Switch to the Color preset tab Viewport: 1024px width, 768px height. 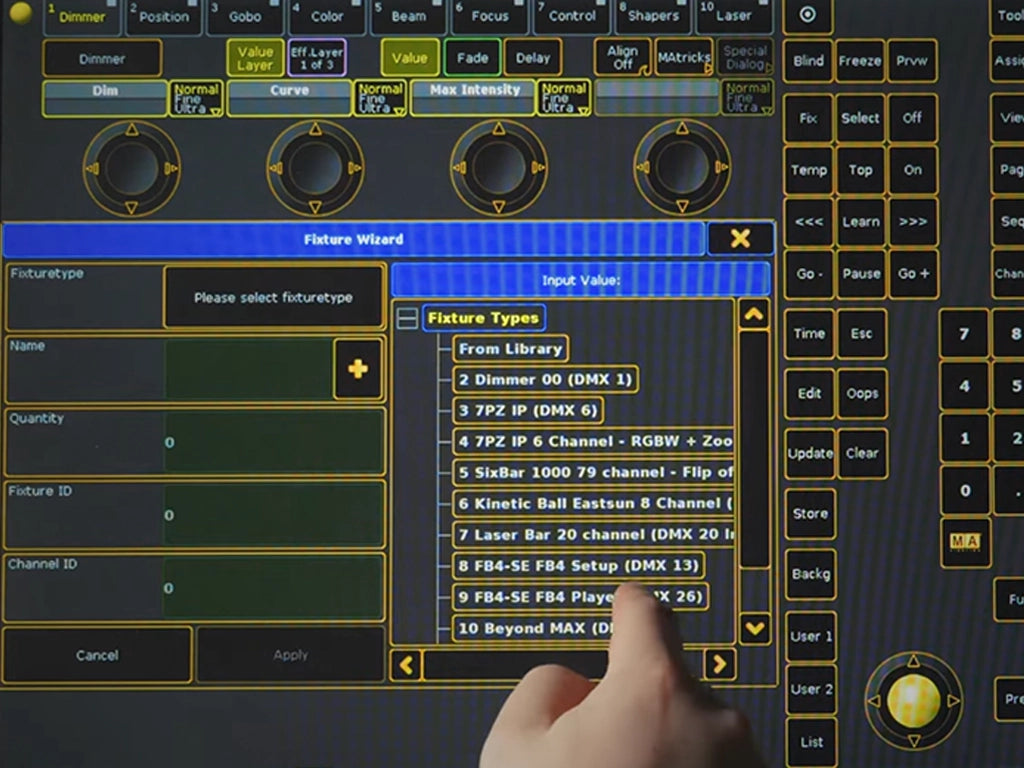point(327,16)
